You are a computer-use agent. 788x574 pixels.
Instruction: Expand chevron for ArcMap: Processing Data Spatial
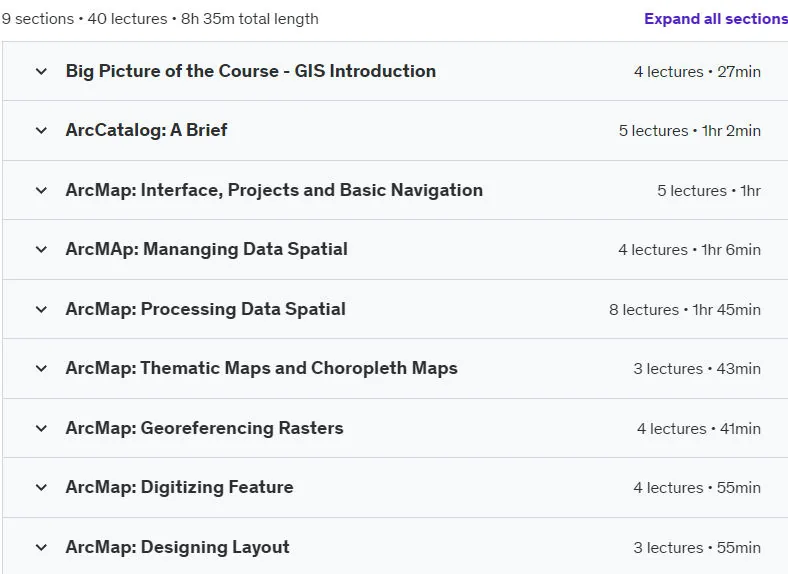41,309
